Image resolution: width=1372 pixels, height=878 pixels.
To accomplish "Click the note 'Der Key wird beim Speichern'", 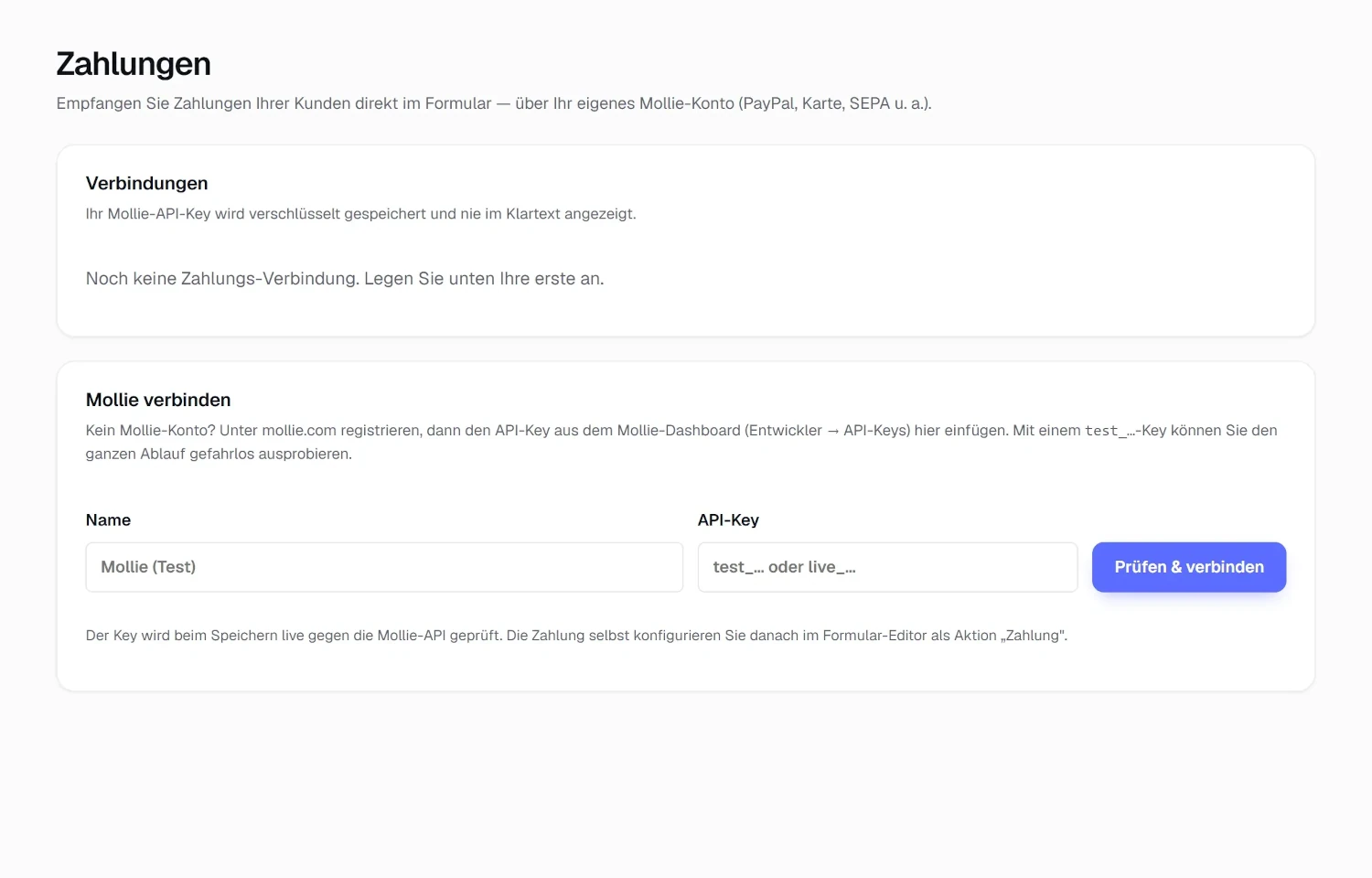I will pos(576,635).
